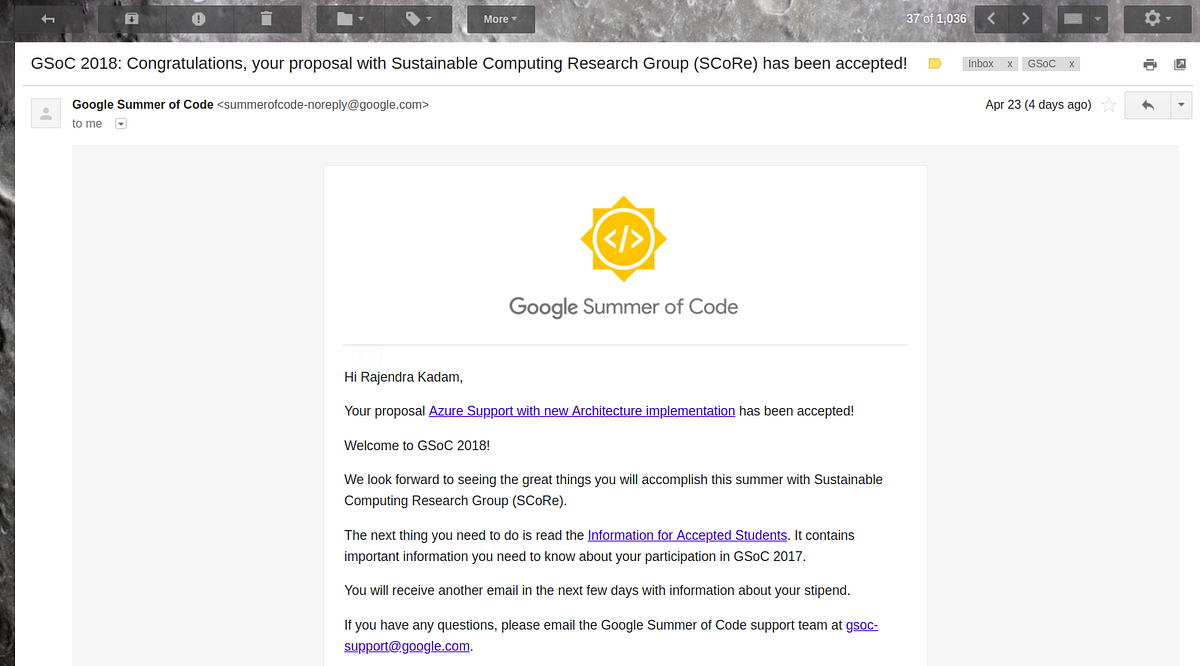
Task: Click the back-to-inbox arrow
Action: [47, 18]
